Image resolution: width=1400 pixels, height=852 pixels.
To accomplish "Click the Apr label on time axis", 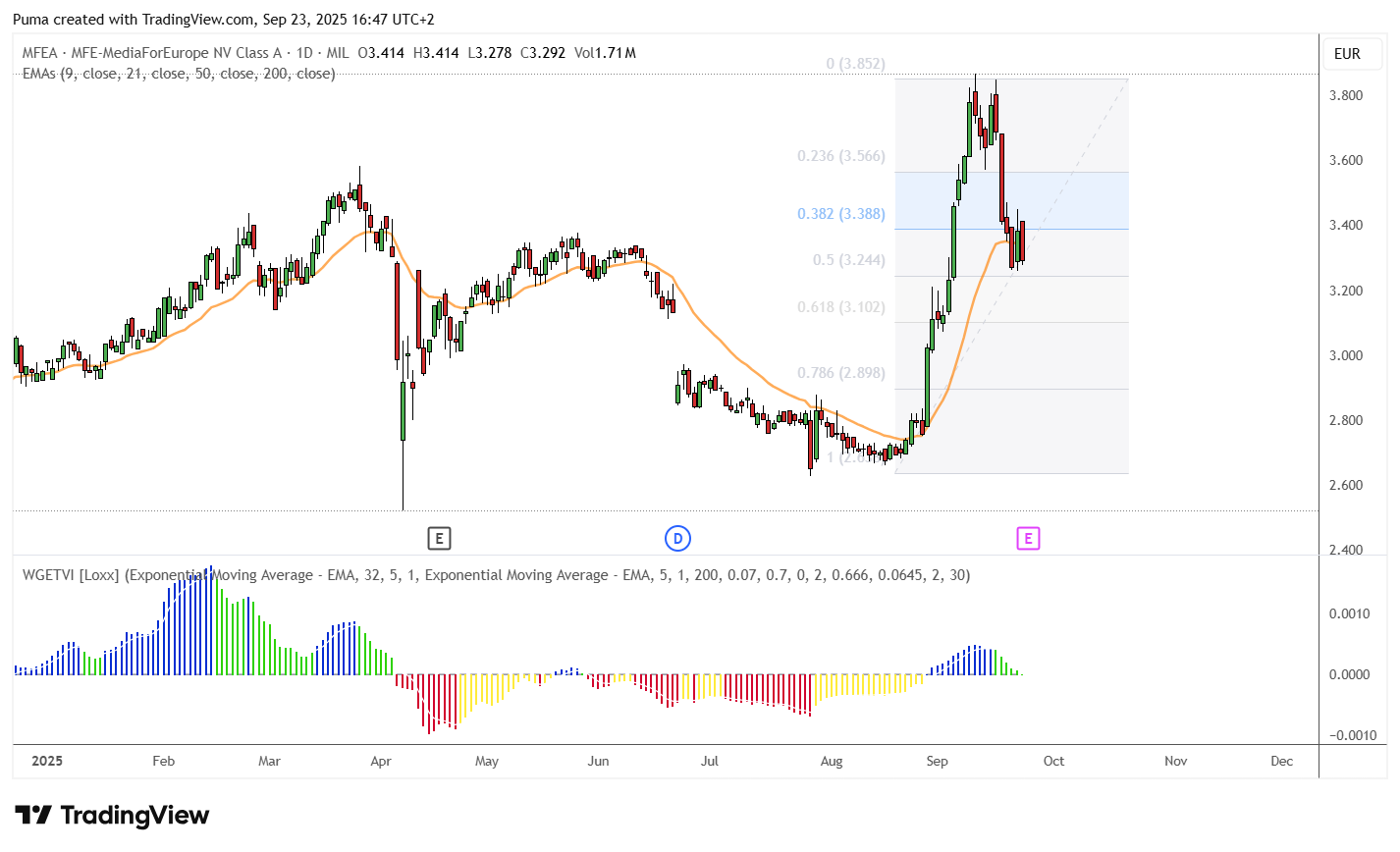I will (x=381, y=761).
